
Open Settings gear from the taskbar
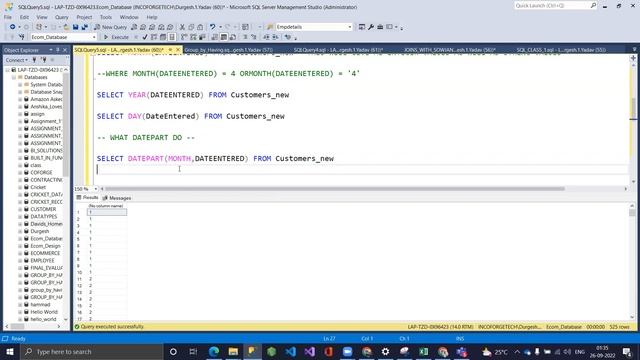[x=385, y=351]
